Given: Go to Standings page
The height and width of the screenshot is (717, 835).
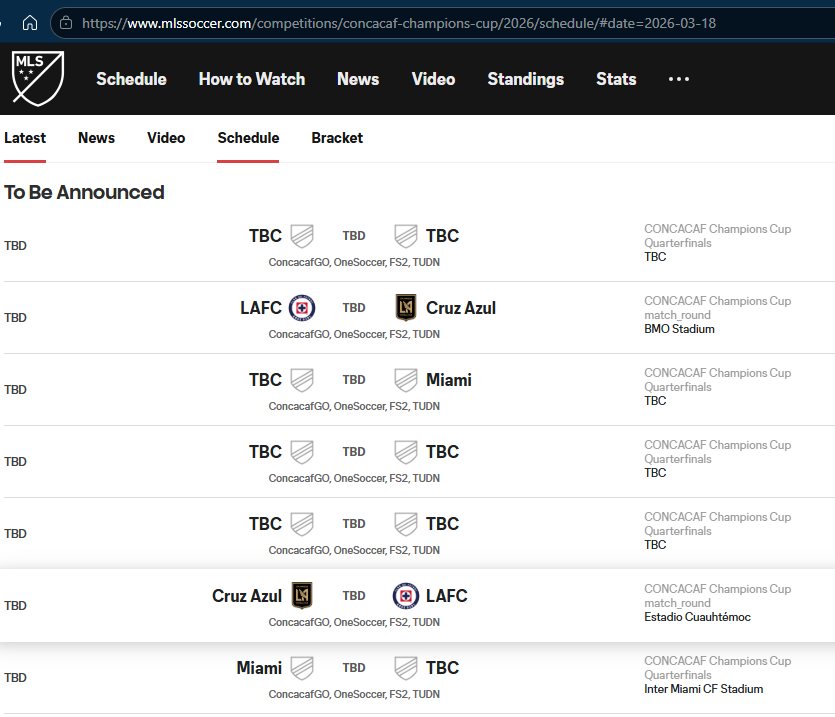Looking at the screenshot, I should pos(526,79).
